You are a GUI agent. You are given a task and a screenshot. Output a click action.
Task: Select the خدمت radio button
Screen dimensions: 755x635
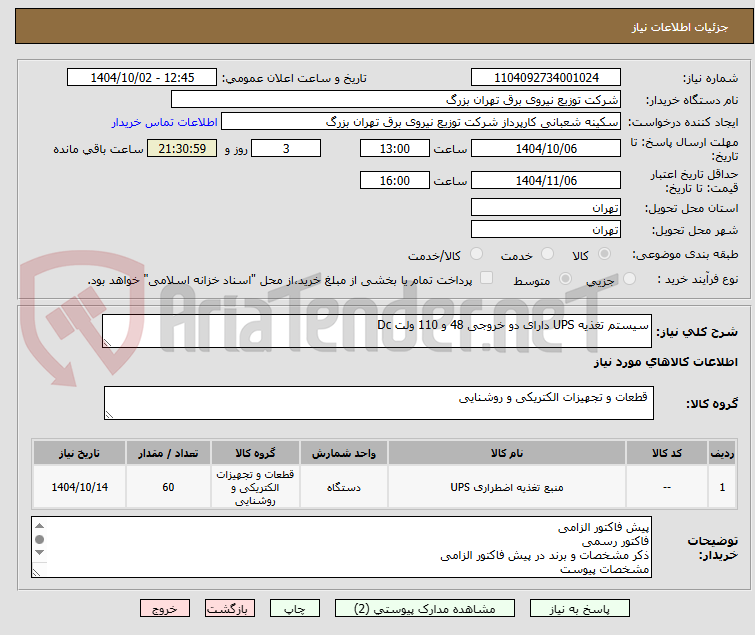click(x=547, y=254)
